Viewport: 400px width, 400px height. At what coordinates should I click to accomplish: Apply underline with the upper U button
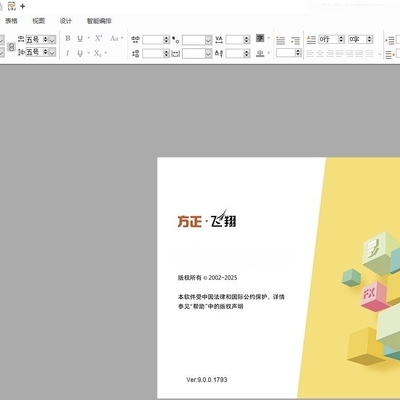80,38
